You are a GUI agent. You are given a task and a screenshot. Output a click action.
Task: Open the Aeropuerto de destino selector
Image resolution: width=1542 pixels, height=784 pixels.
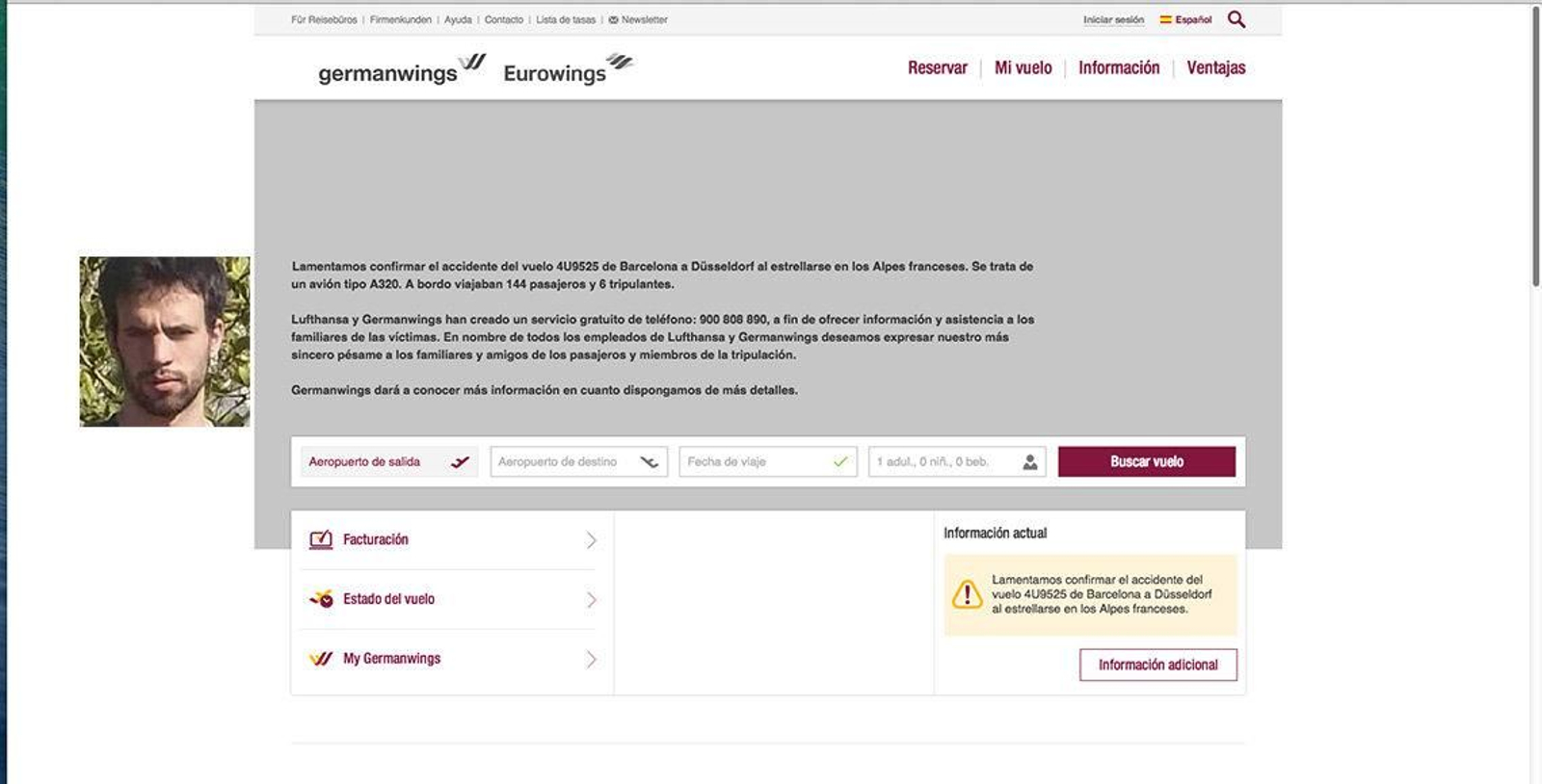(x=578, y=462)
